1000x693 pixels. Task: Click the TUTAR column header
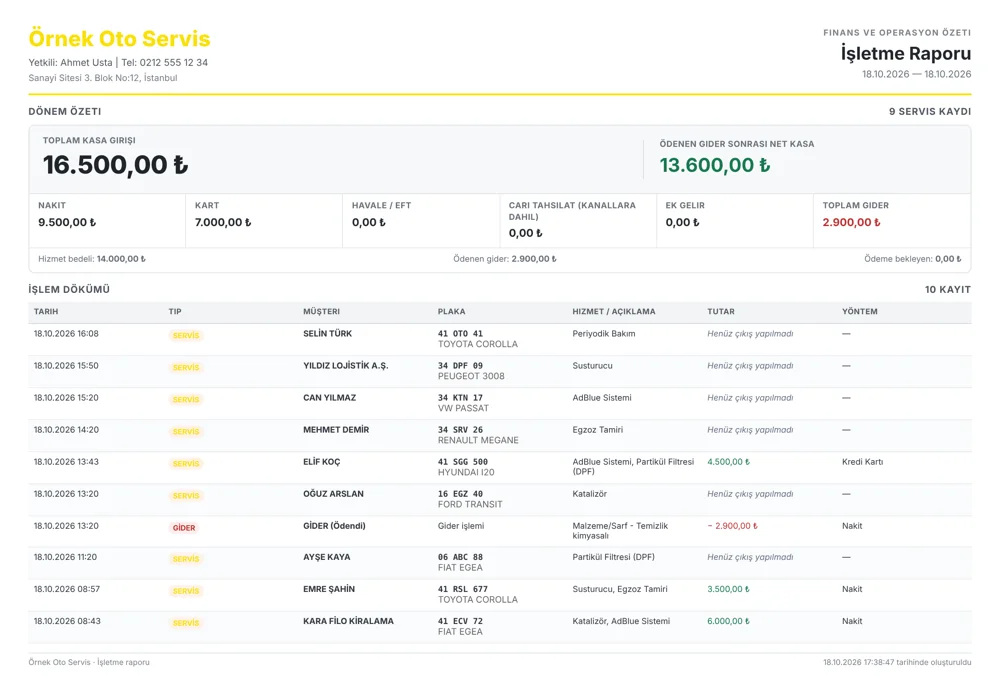[721, 312]
